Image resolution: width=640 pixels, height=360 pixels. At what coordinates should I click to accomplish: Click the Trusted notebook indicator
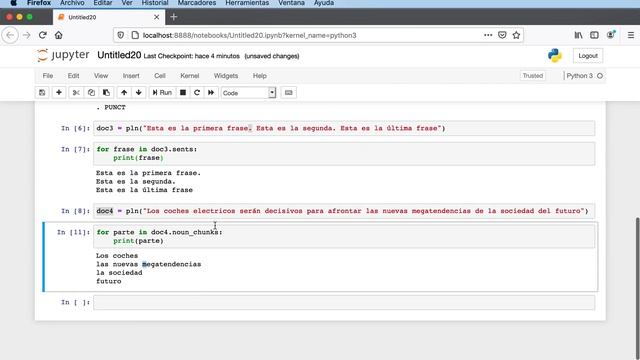(x=533, y=76)
